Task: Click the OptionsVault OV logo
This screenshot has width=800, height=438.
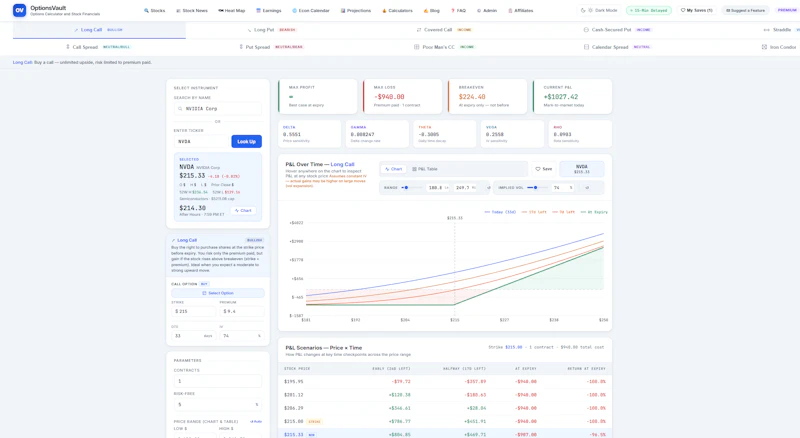Action: (19, 10)
